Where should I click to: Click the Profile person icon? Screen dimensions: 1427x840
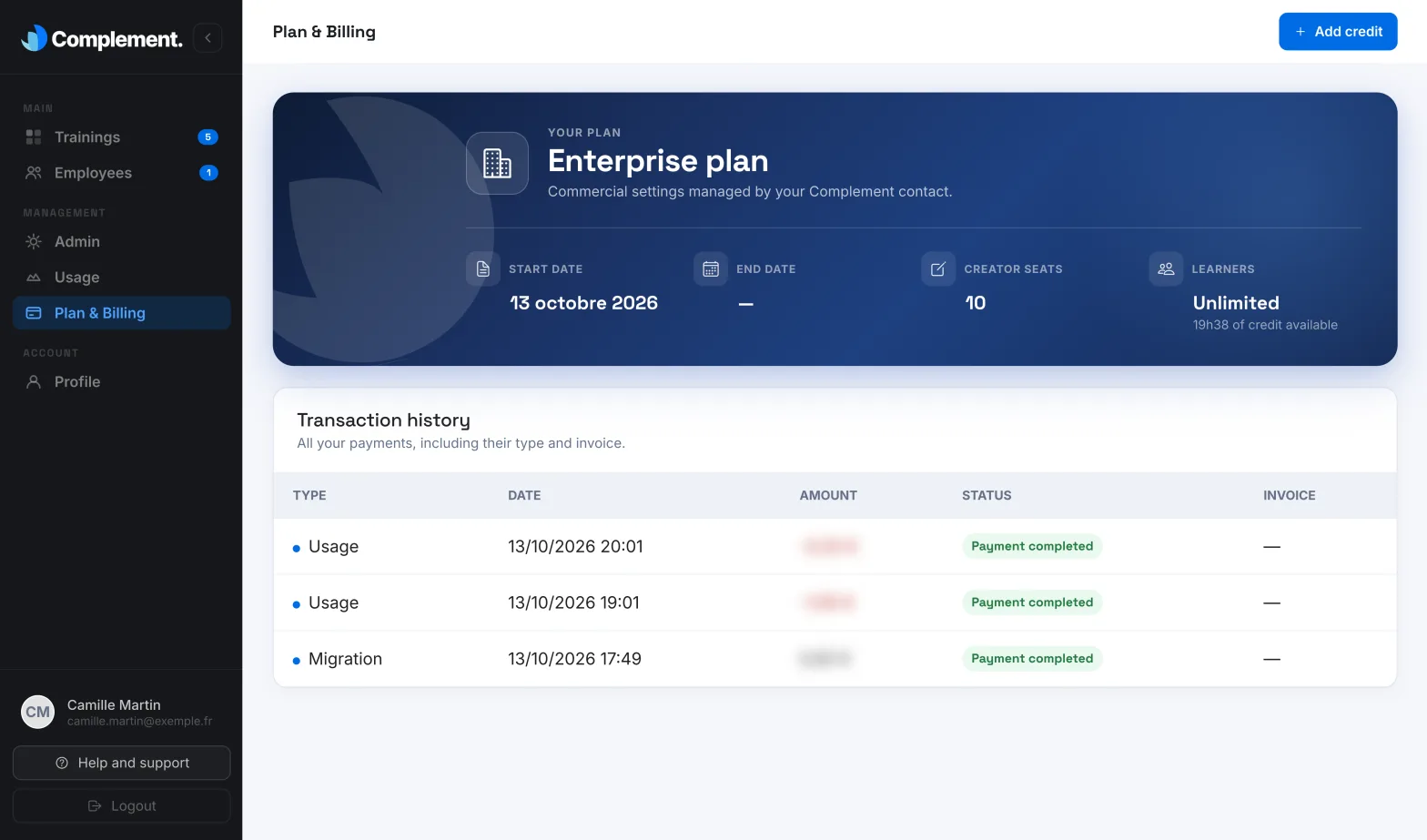tap(34, 382)
